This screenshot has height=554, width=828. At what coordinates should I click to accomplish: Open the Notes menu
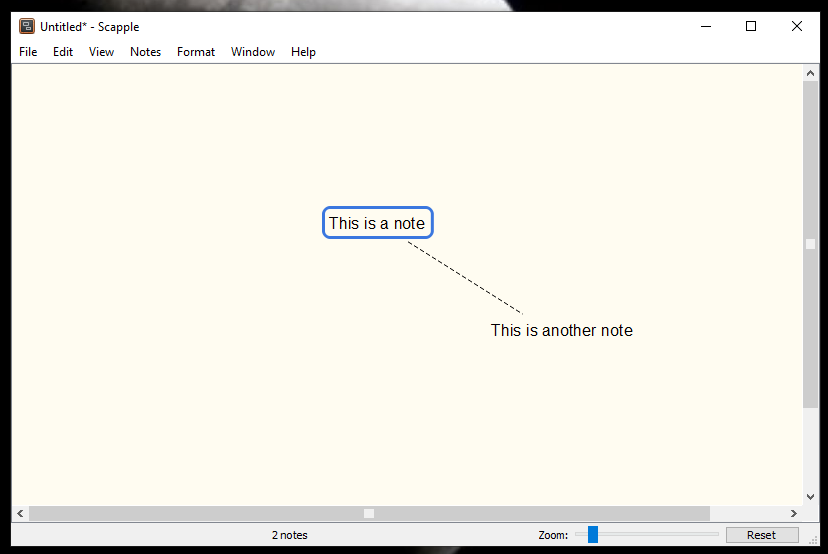(x=145, y=52)
